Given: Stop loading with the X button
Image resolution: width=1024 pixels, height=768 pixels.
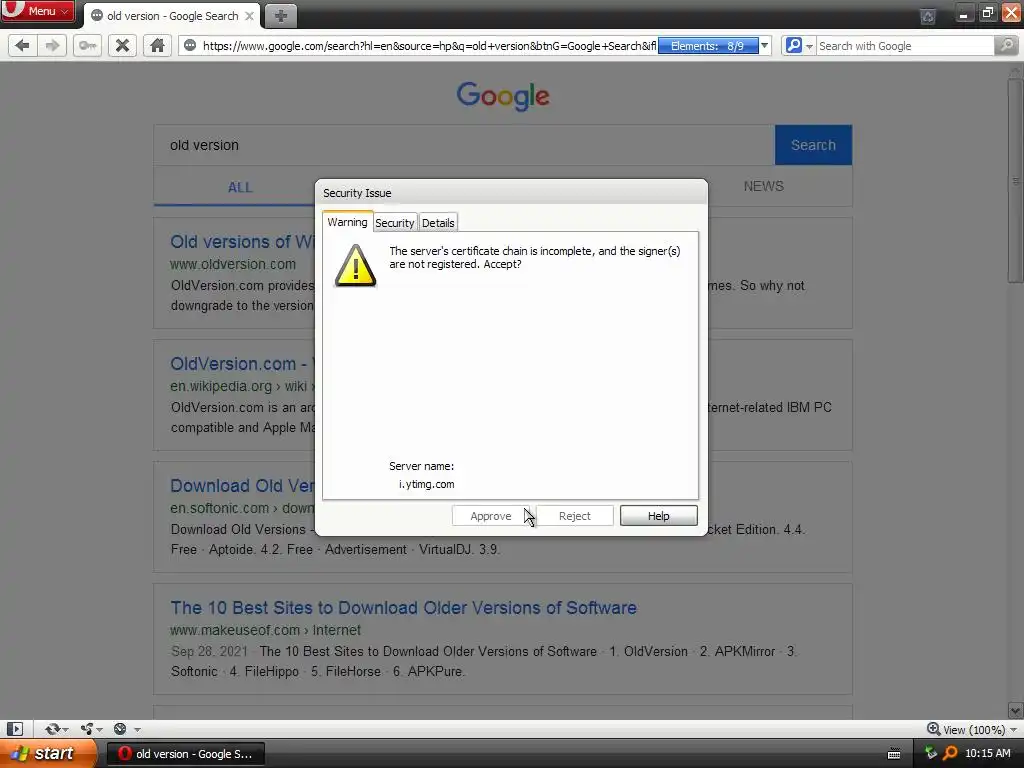Looking at the screenshot, I should 122,46.
